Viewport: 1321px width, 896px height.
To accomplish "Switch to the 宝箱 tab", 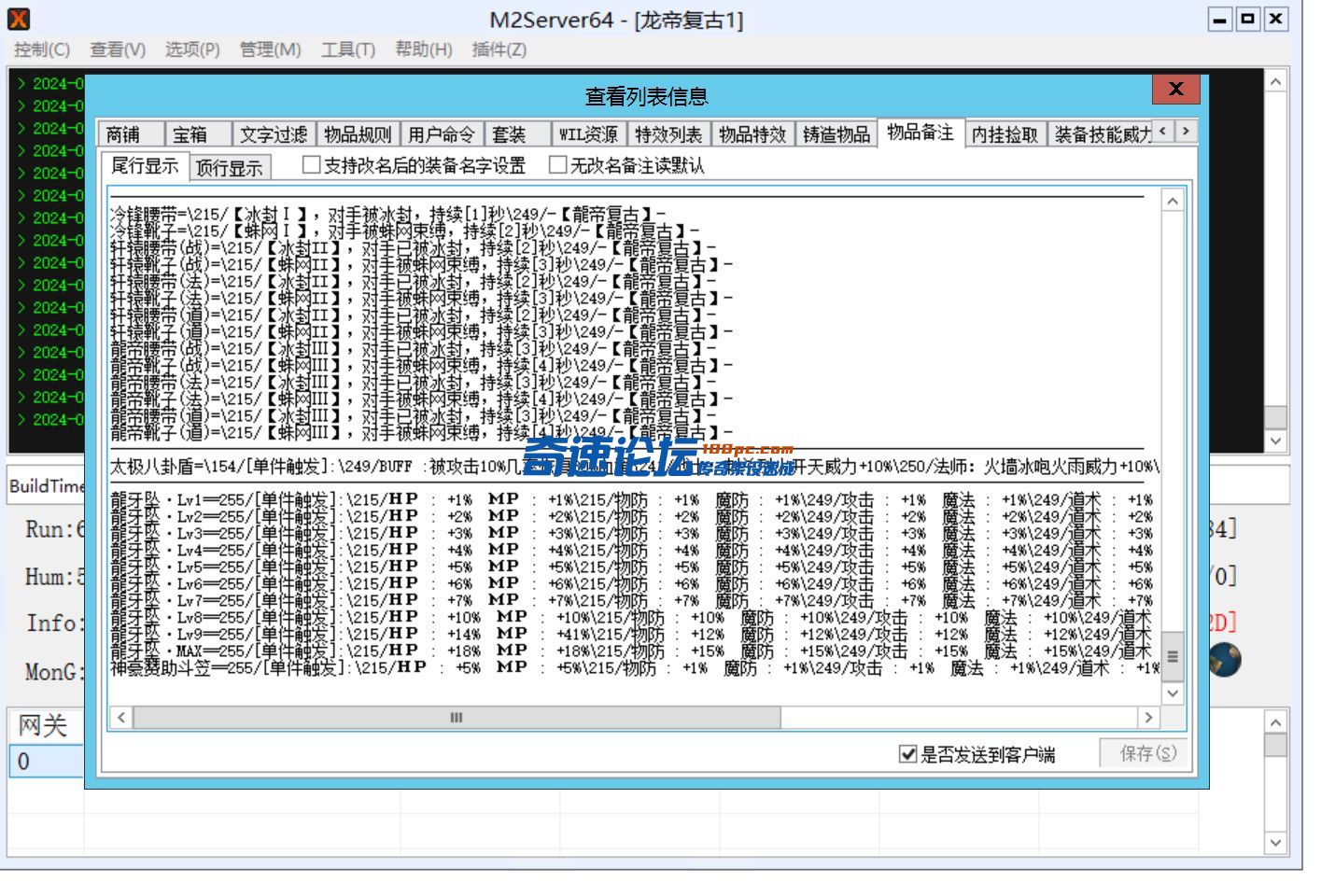I will (198, 134).
